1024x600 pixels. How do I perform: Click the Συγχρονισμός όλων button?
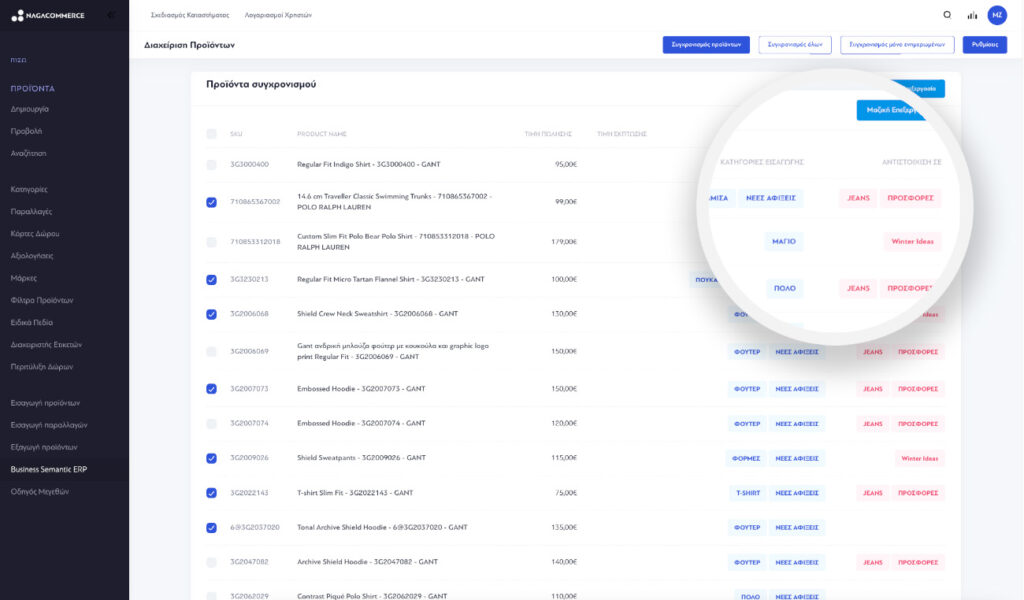point(795,45)
